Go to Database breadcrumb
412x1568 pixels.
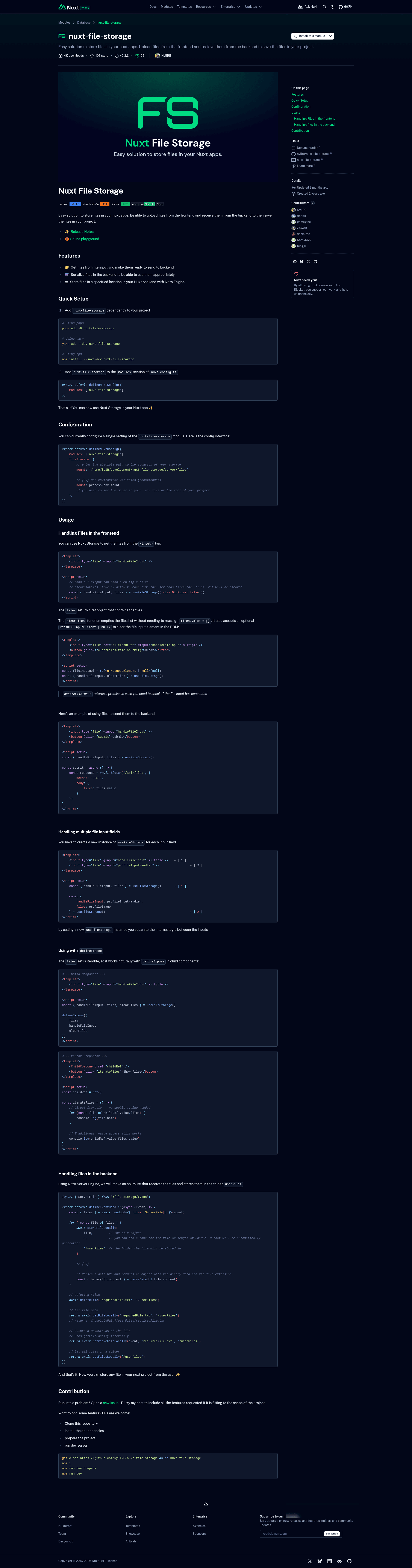(x=84, y=23)
